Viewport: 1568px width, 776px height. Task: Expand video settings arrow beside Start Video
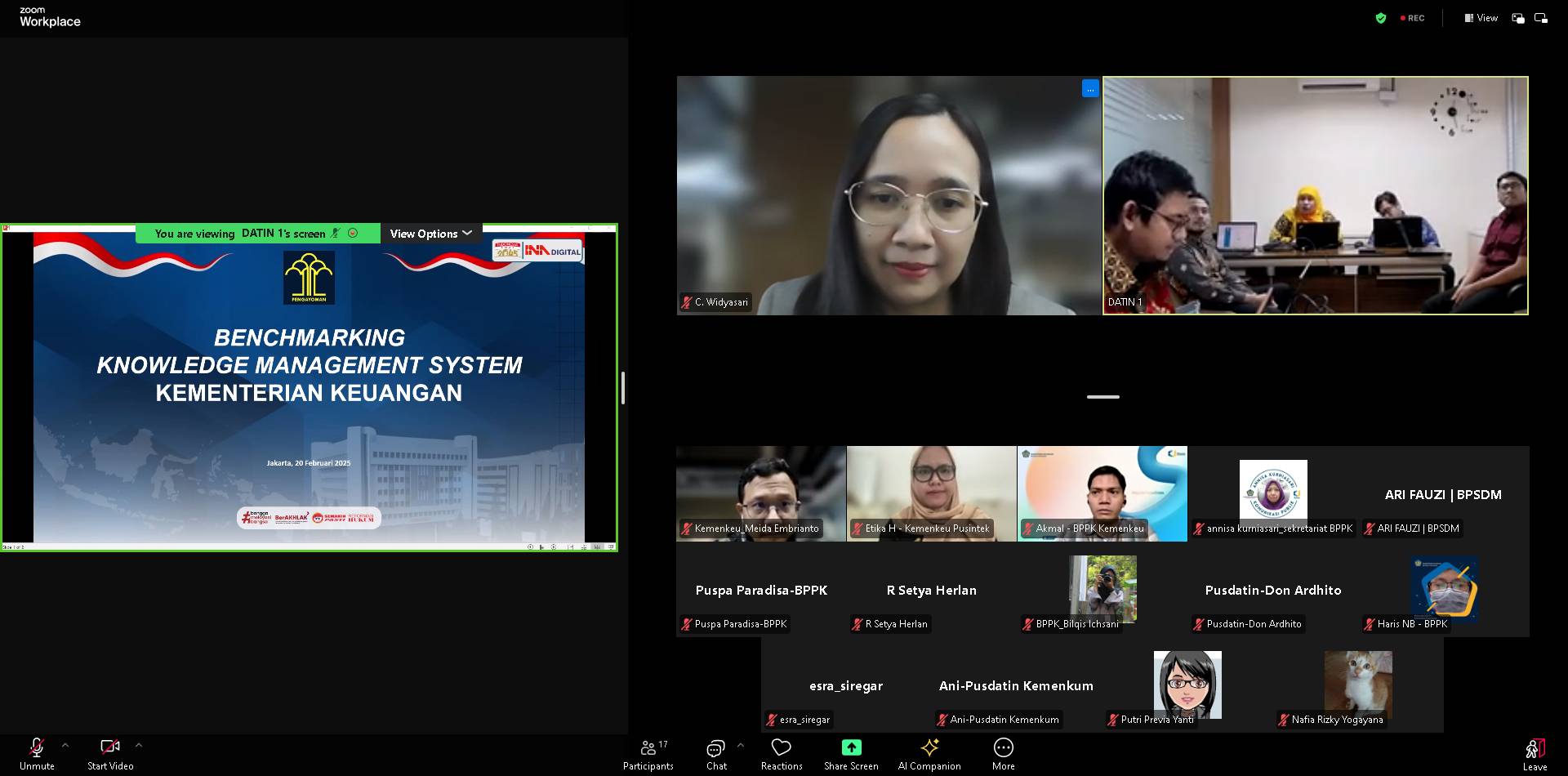click(x=139, y=745)
